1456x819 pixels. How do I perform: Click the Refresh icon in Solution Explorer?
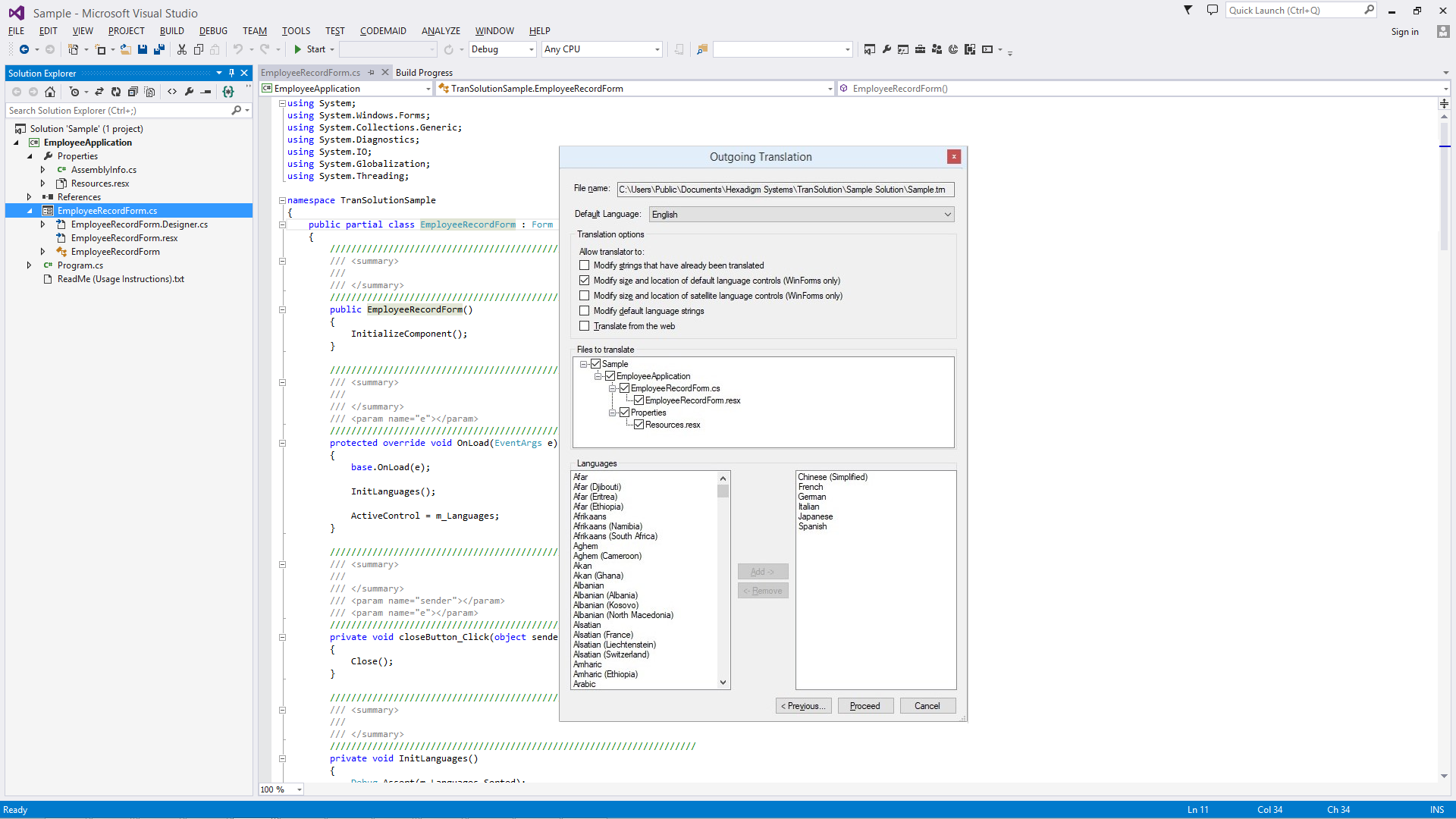[116, 92]
